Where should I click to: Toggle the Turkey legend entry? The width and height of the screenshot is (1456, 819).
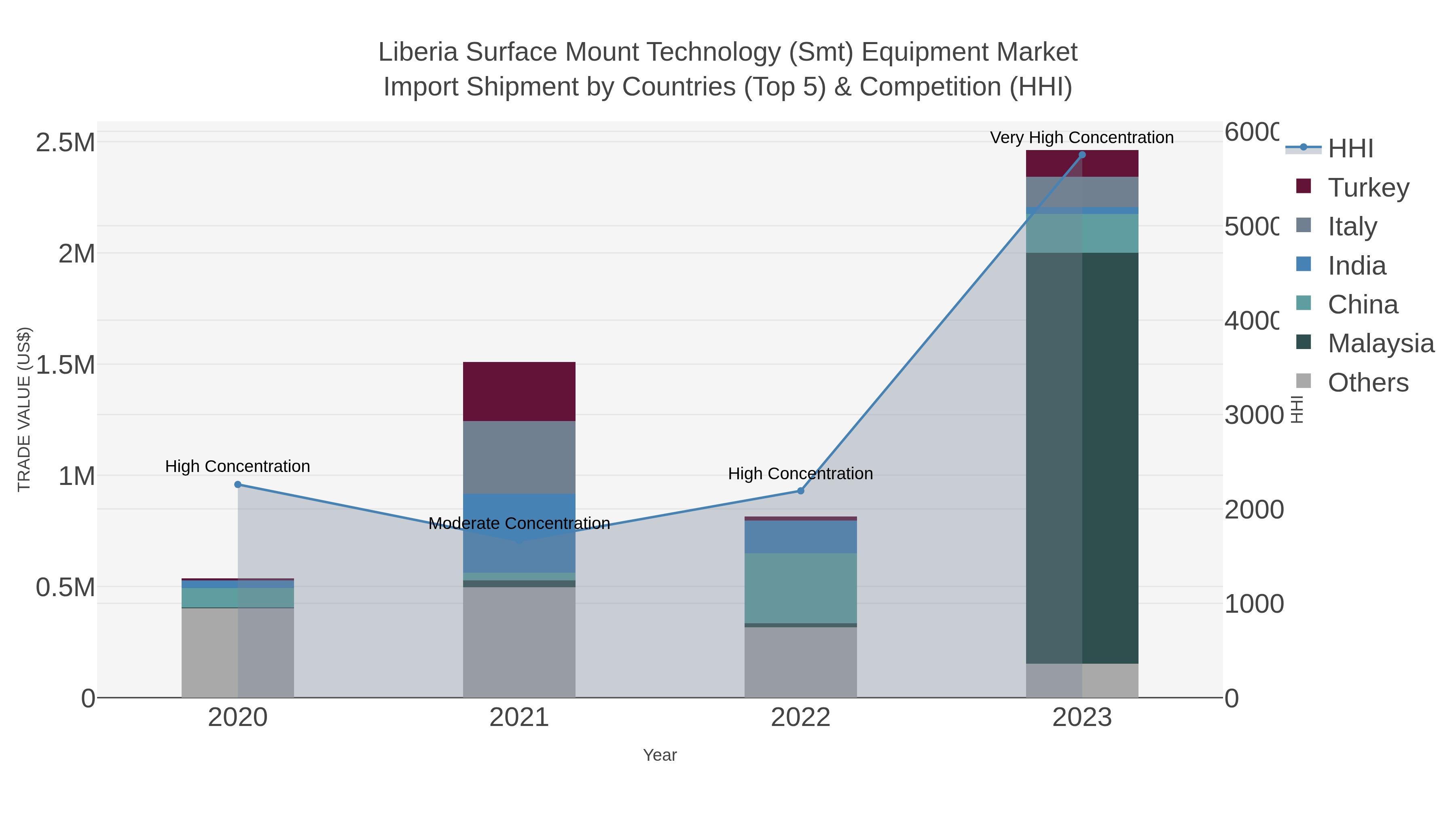(1352, 187)
